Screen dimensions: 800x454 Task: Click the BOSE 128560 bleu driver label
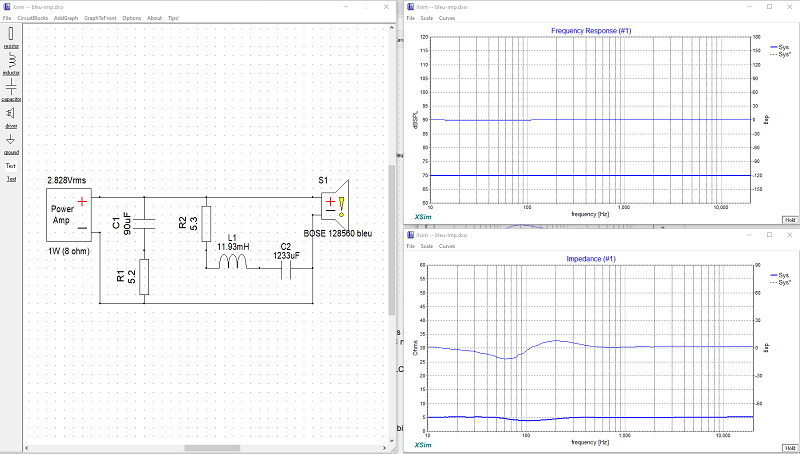coord(338,233)
